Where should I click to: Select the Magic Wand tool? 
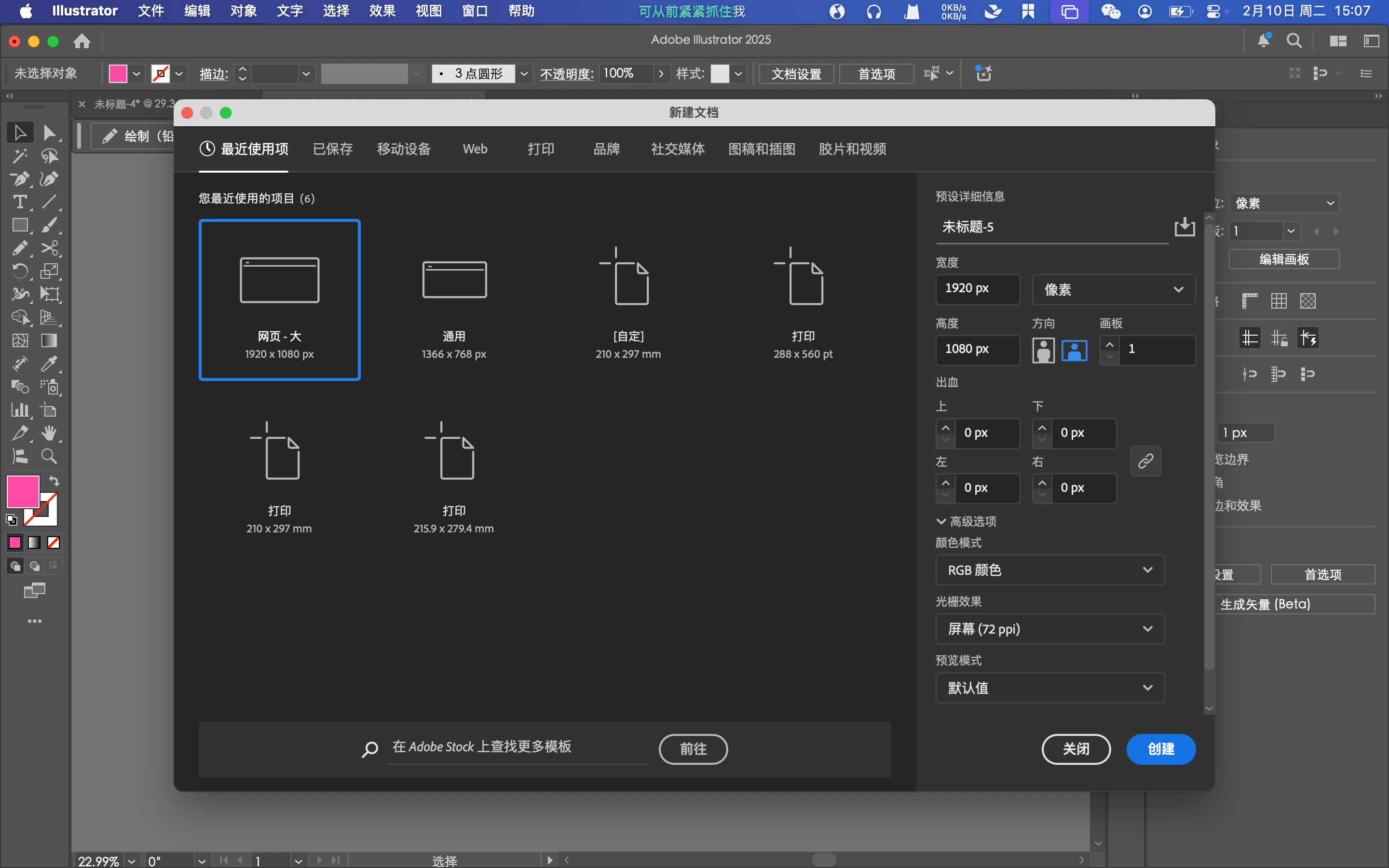(20, 156)
